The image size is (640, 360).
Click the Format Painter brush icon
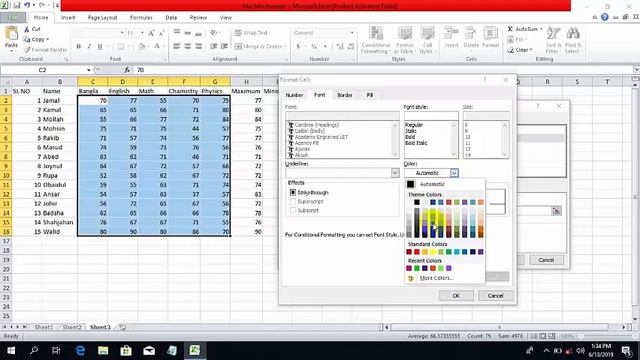(x=27, y=50)
